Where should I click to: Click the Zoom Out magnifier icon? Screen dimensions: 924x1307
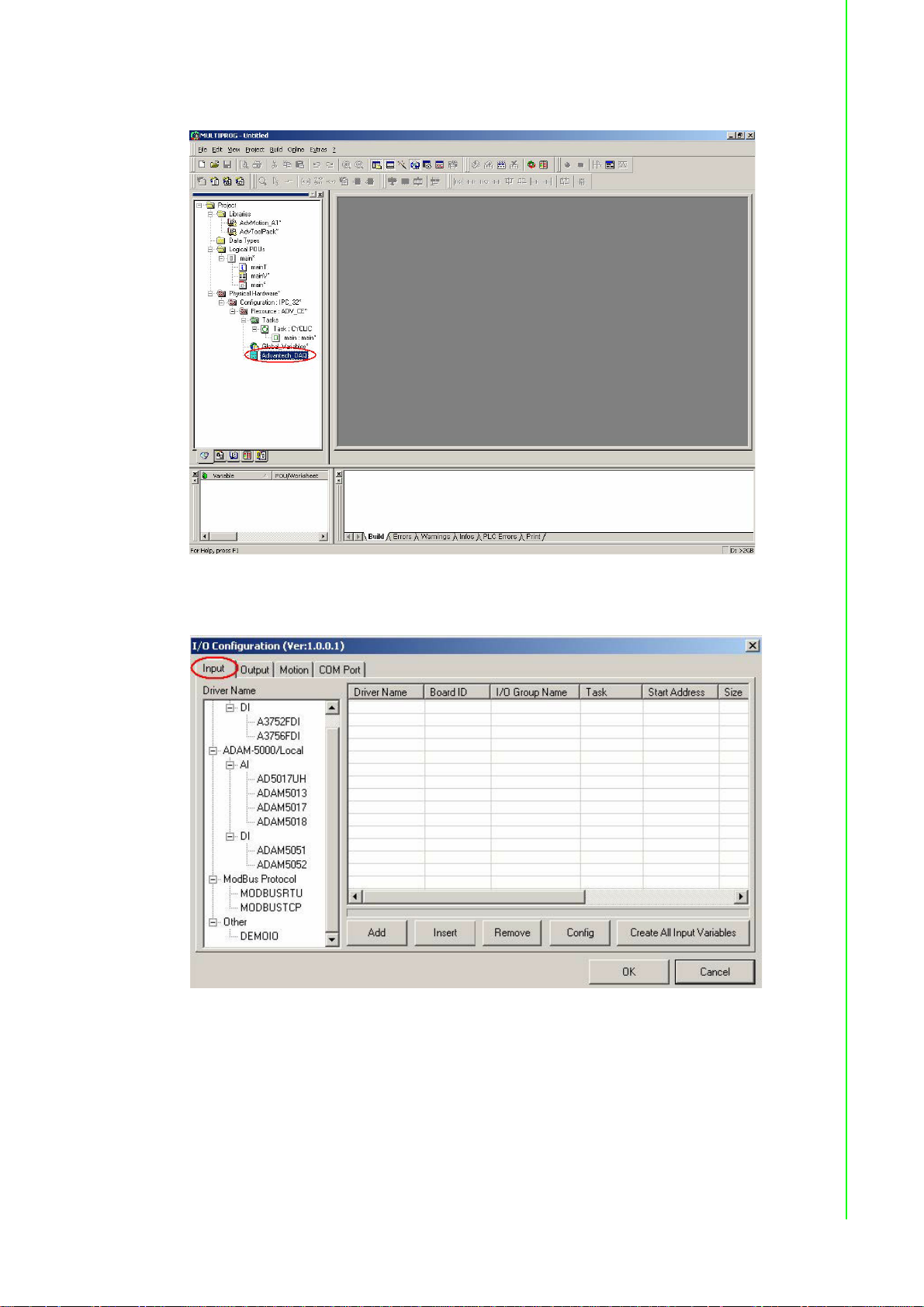[359, 164]
